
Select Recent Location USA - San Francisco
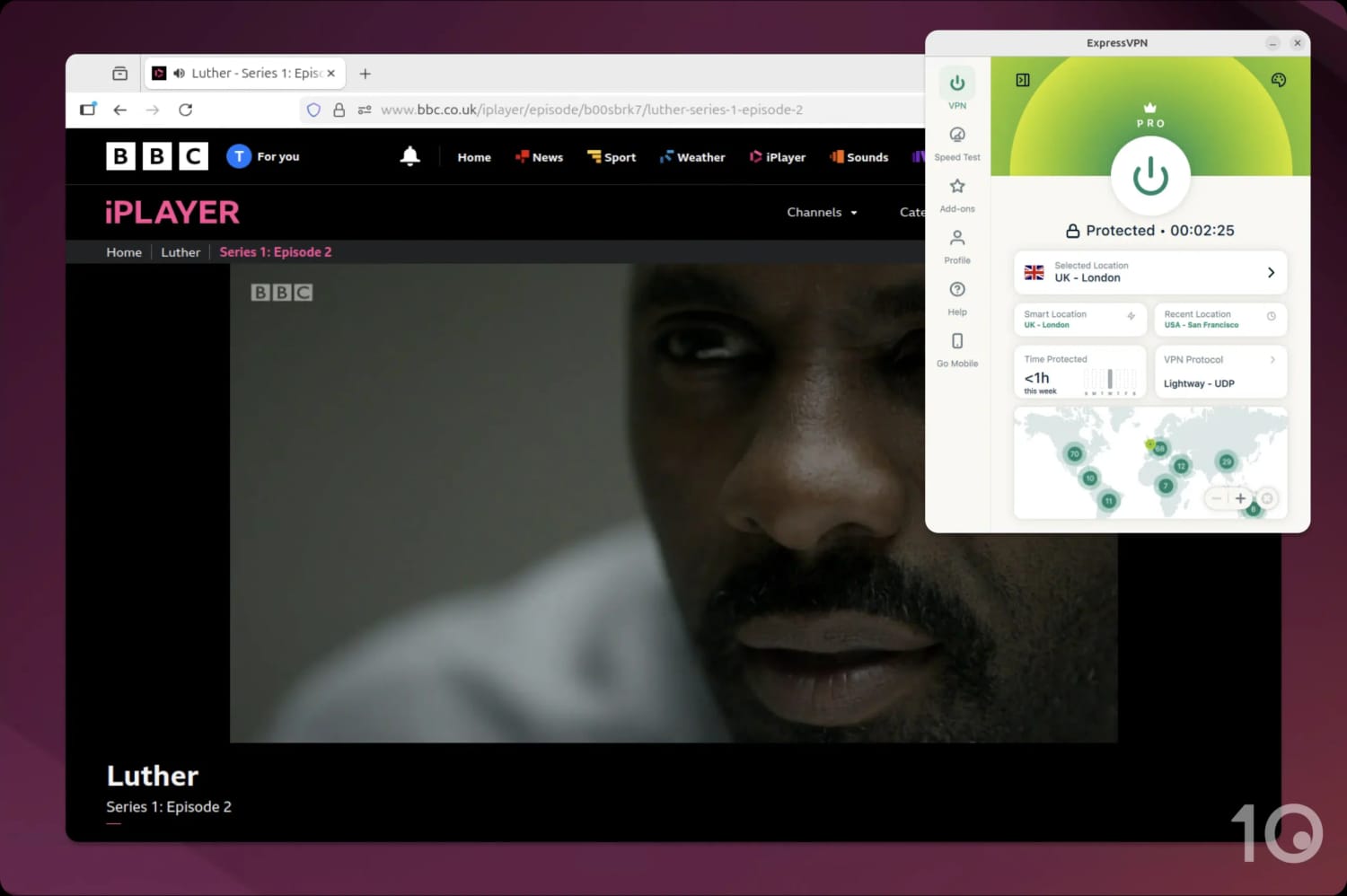pyautogui.click(x=1220, y=319)
